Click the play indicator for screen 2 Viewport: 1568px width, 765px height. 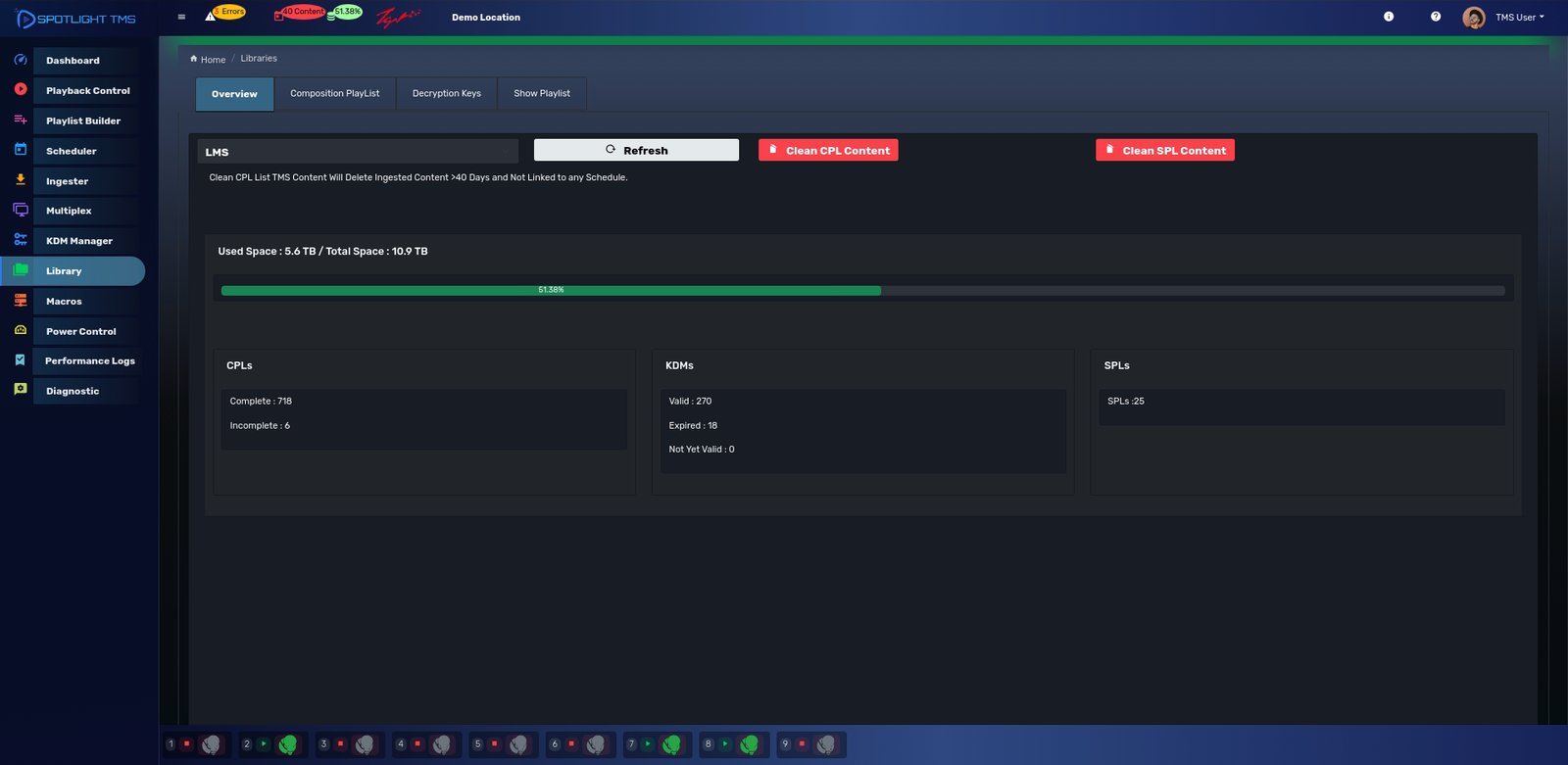[264, 744]
